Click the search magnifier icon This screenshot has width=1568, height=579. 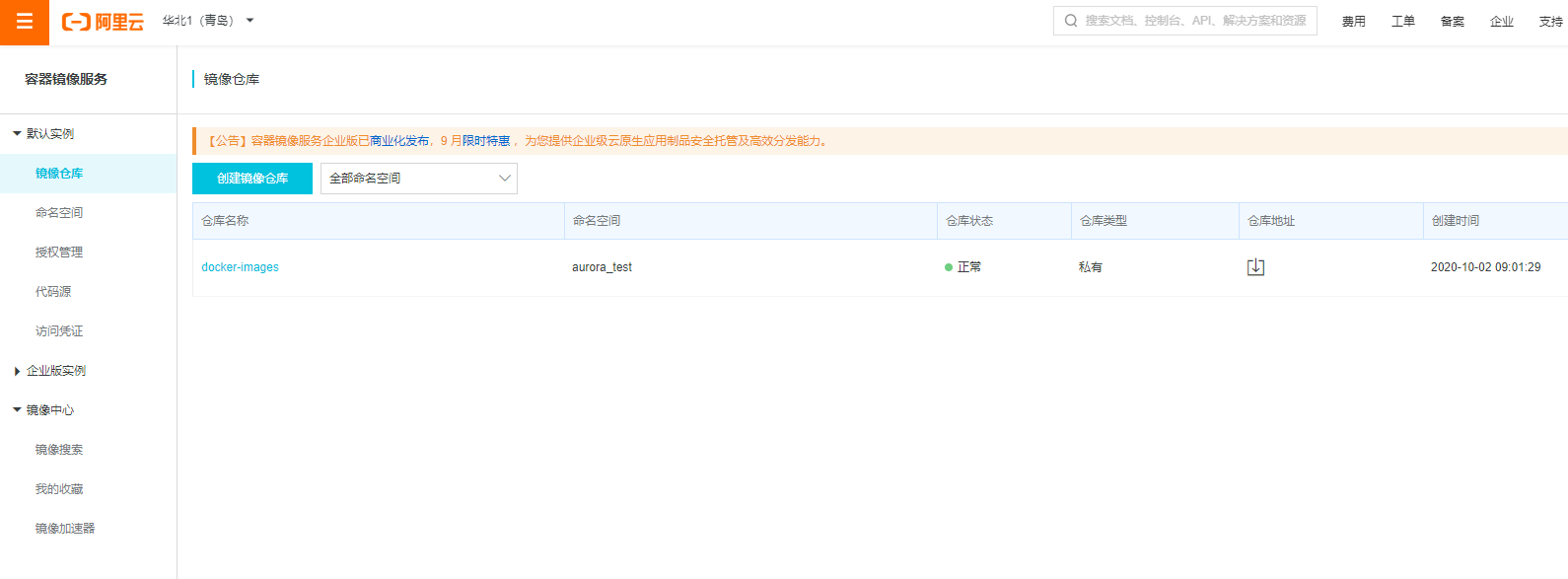[1071, 21]
